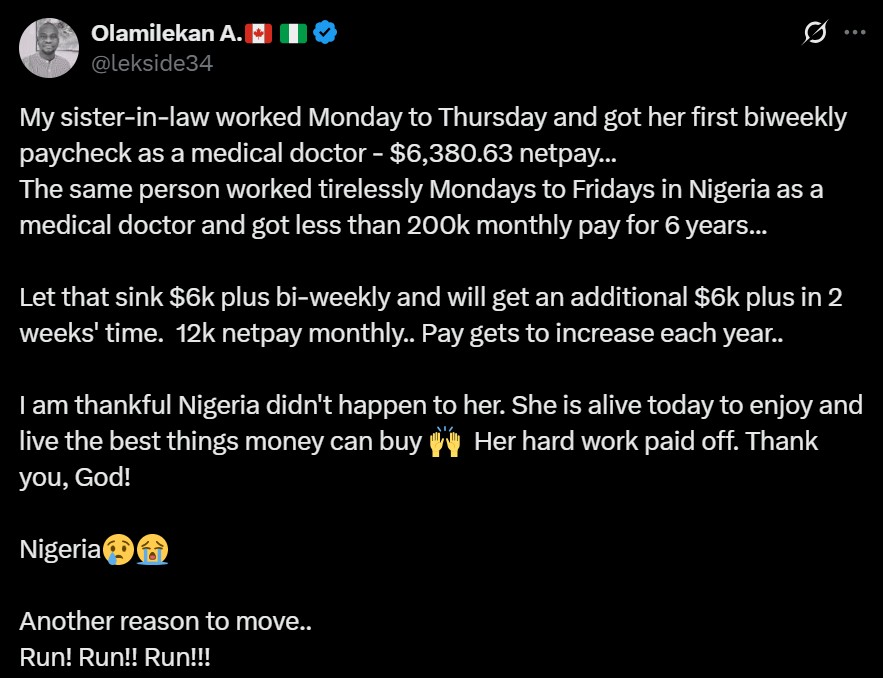Click the Nigeria flag emoji by the name

pyautogui.click(x=292, y=33)
